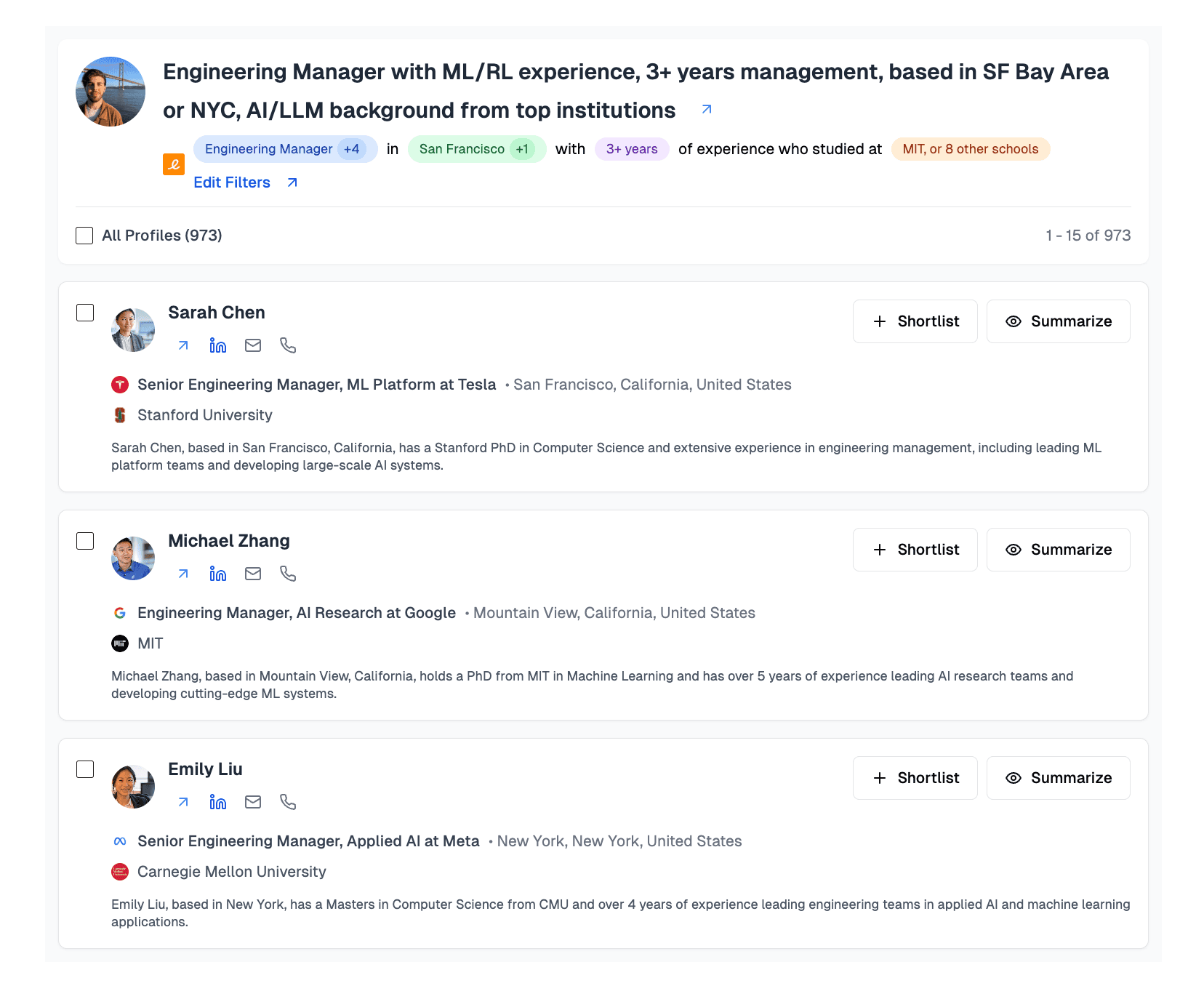The height and width of the screenshot is (983, 1204).
Task: Open search title external link arrow
Action: 706,110
